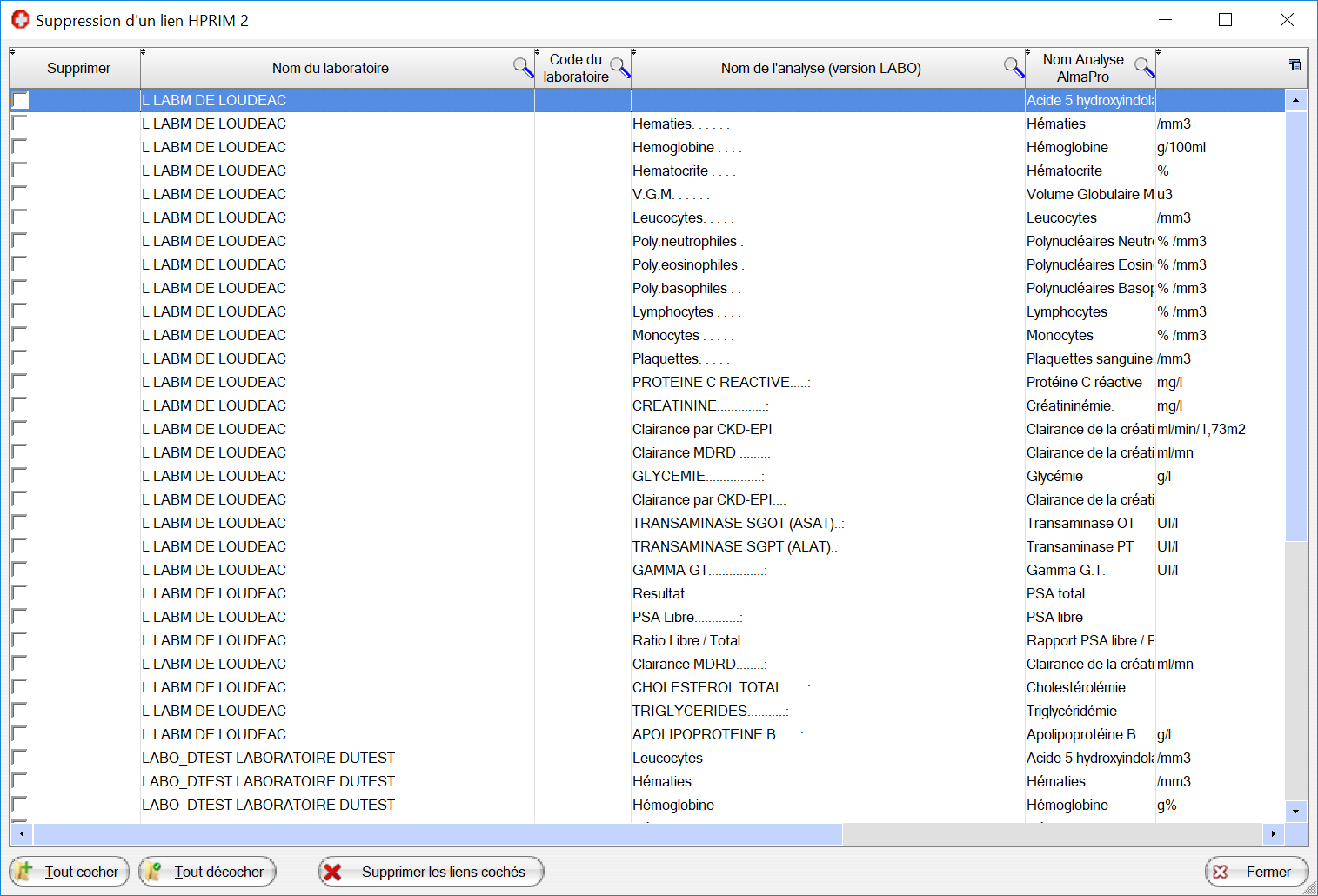The height and width of the screenshot is (896, 1318).
Task: Check the box for the Hematies row
Action: [20, 124]
